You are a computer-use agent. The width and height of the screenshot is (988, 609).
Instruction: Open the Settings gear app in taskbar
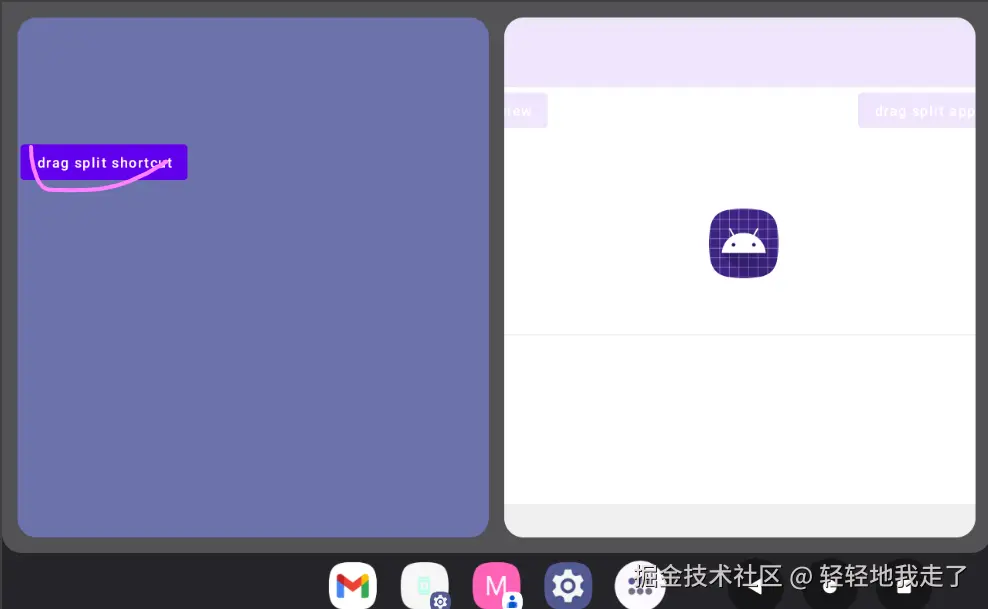[568, 586]
